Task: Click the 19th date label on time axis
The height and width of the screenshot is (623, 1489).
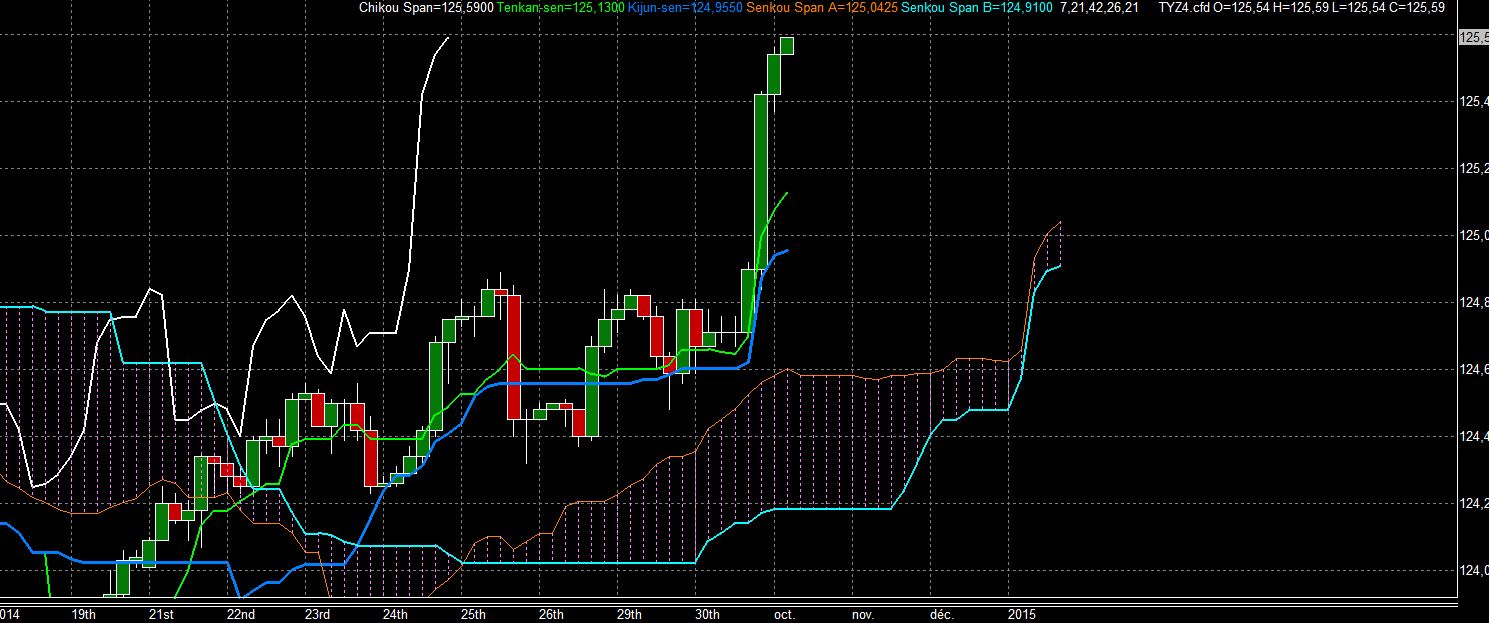Action: [x=84, y=613]
